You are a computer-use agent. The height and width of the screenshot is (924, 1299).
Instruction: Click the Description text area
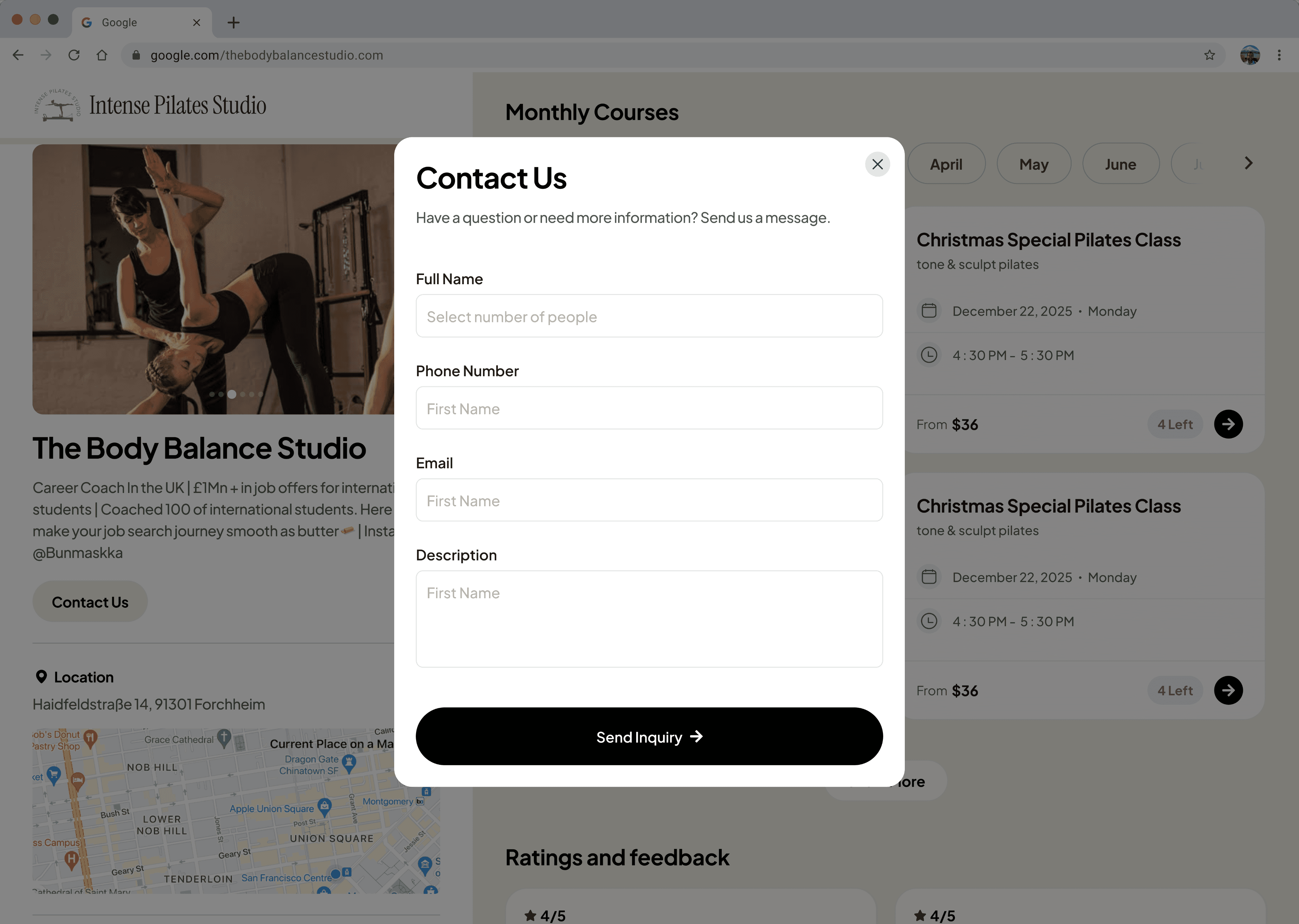[649, 619]
